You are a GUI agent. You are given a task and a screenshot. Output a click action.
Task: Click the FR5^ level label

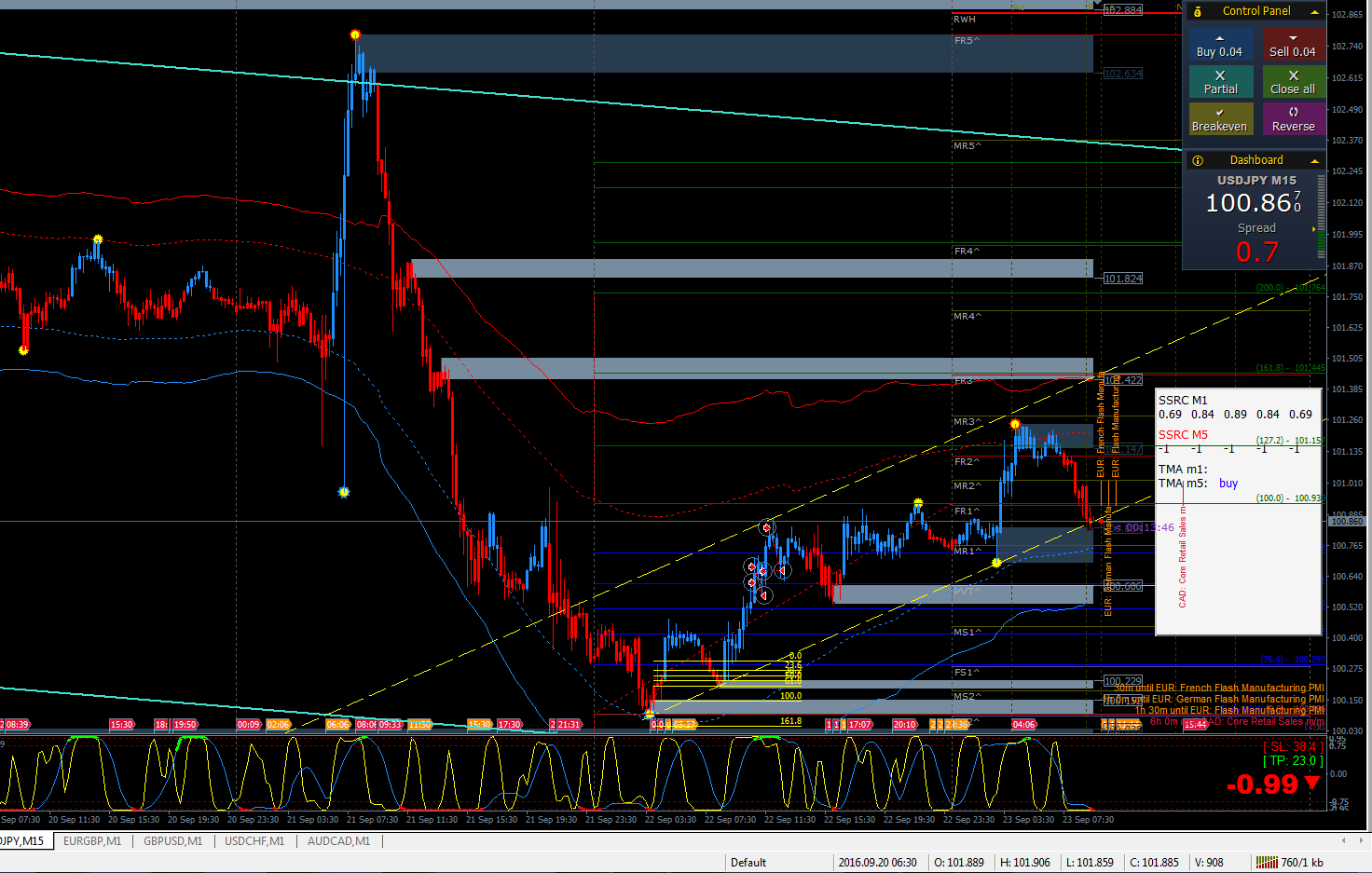[x=967, y=41]
